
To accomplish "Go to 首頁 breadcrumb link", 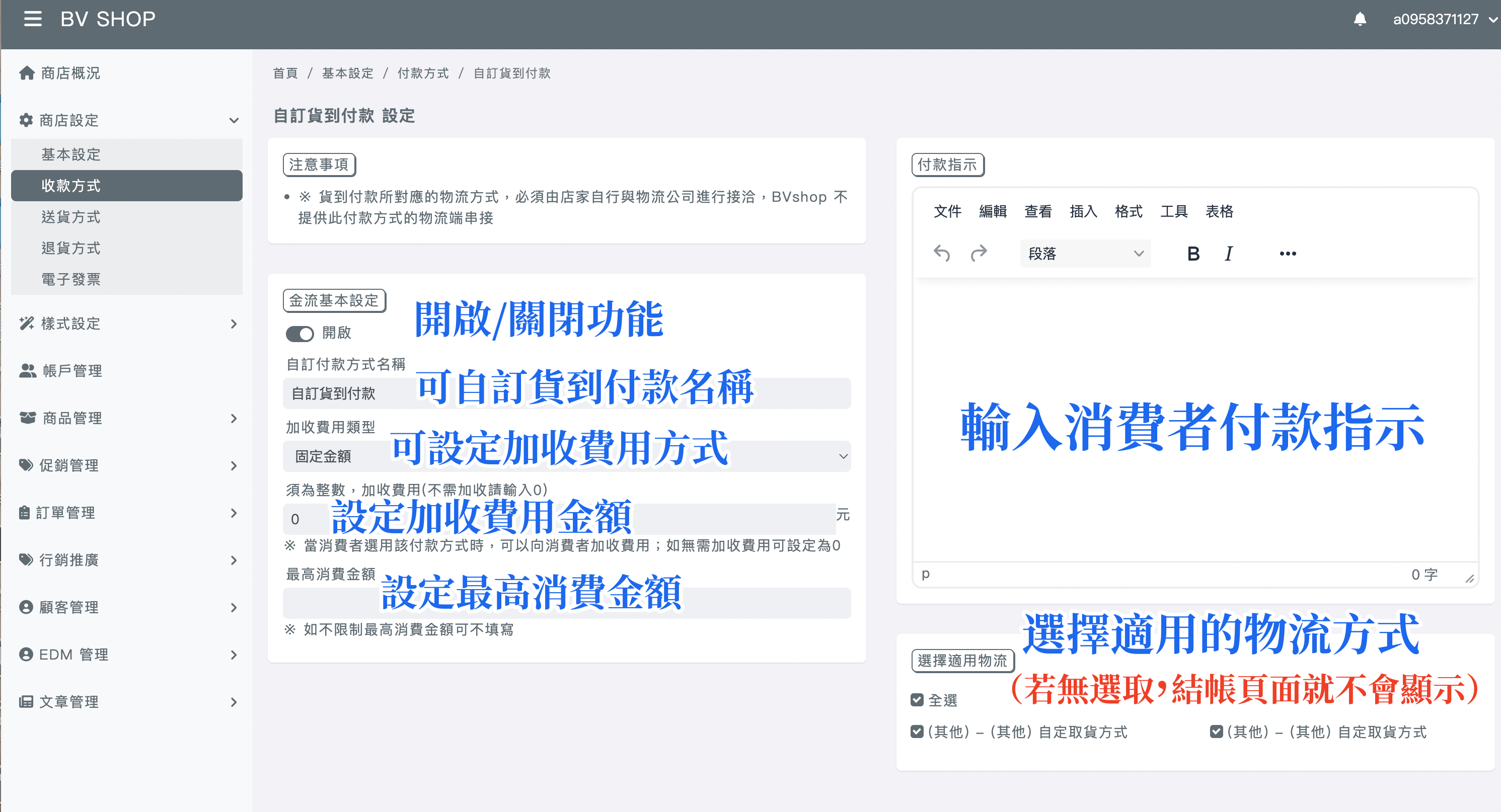I will [285, 73].
